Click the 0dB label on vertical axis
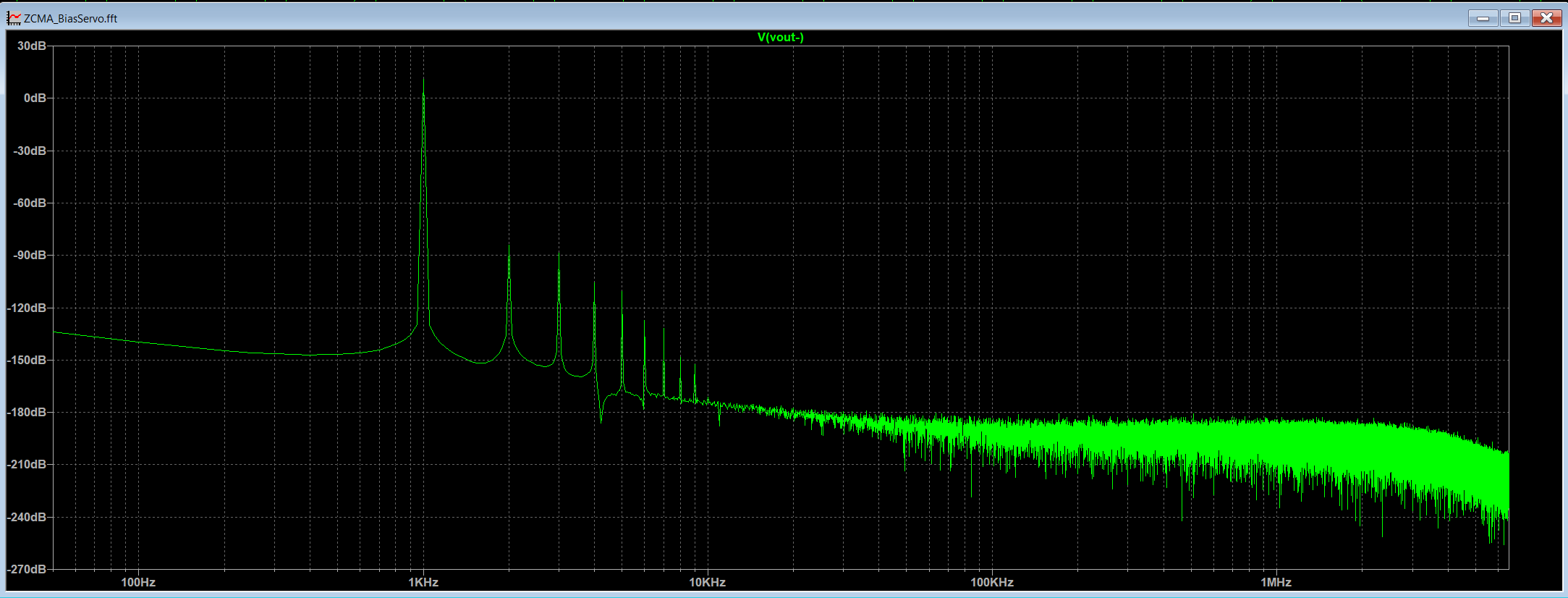This screenshot has width=1568, height=598. [35, 98]
